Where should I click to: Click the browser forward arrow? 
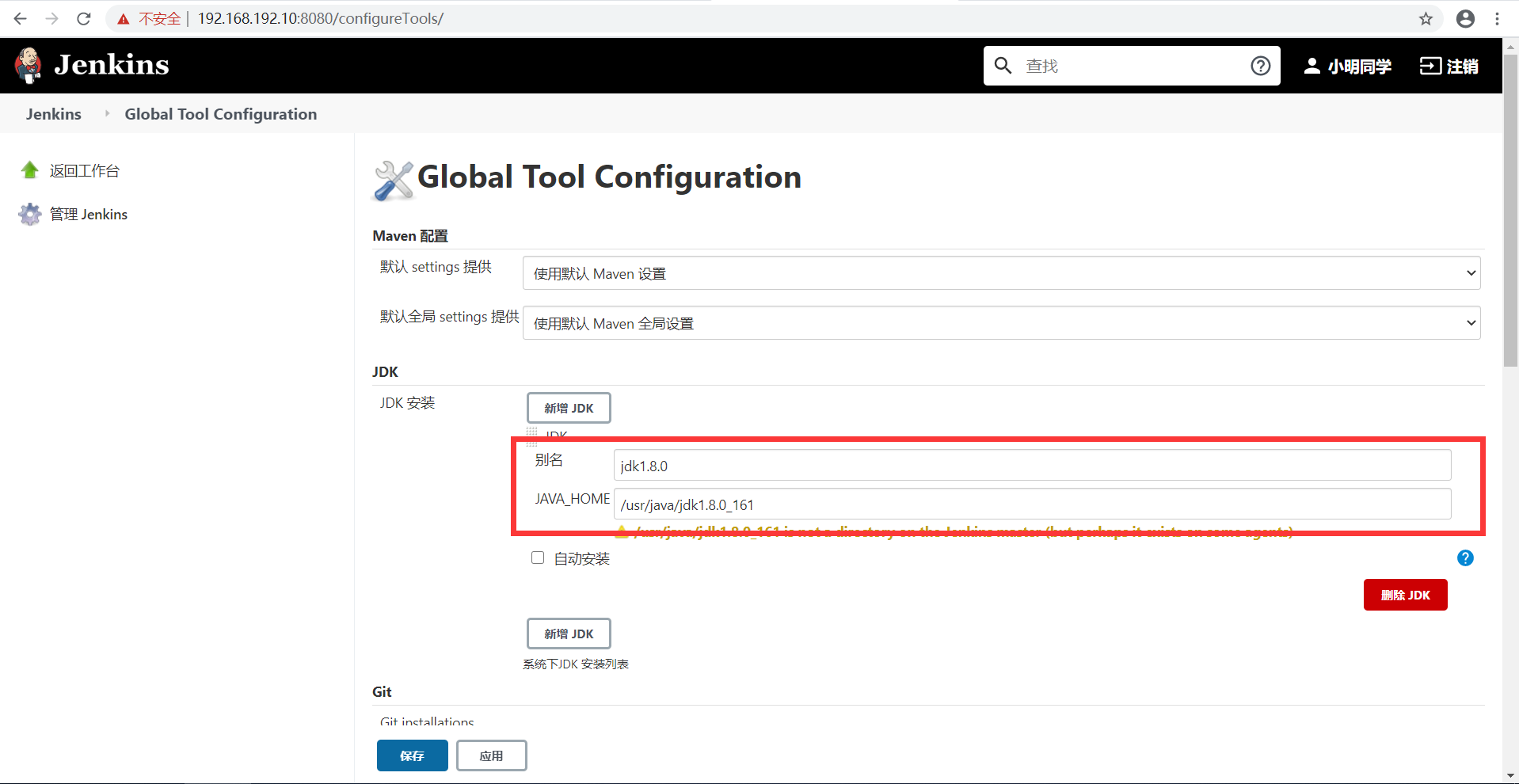[52, 18]
